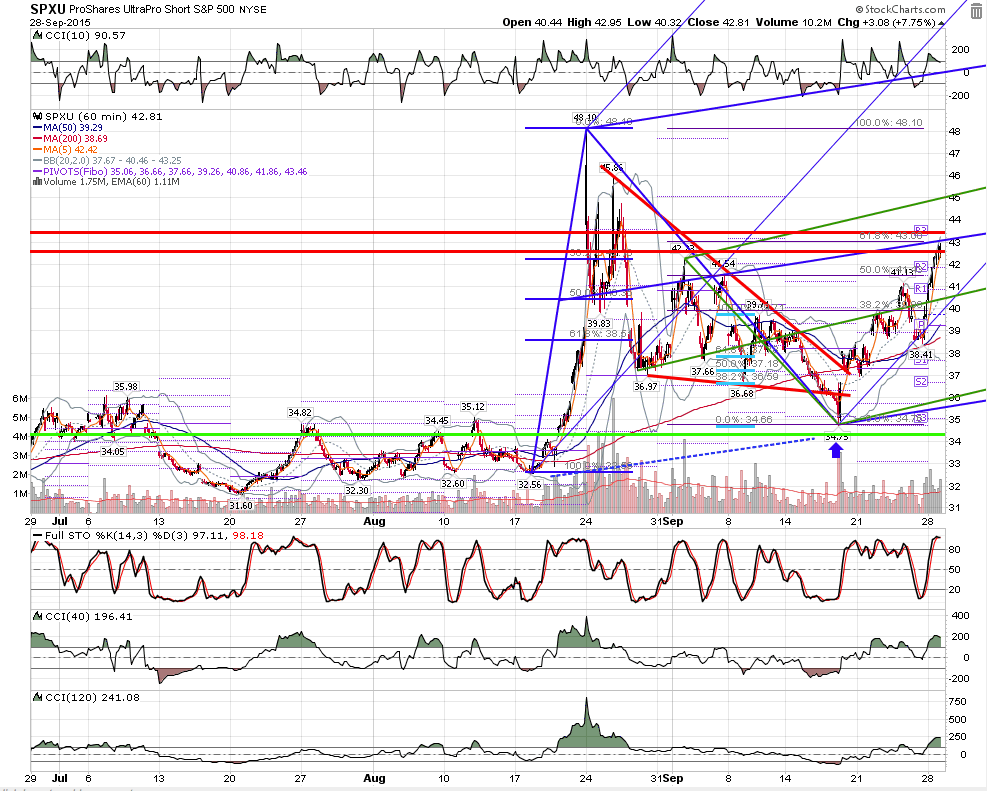Viewport: 987px width, 791px height.
Task: Click the P pivot point label
Action: [921, 324]
